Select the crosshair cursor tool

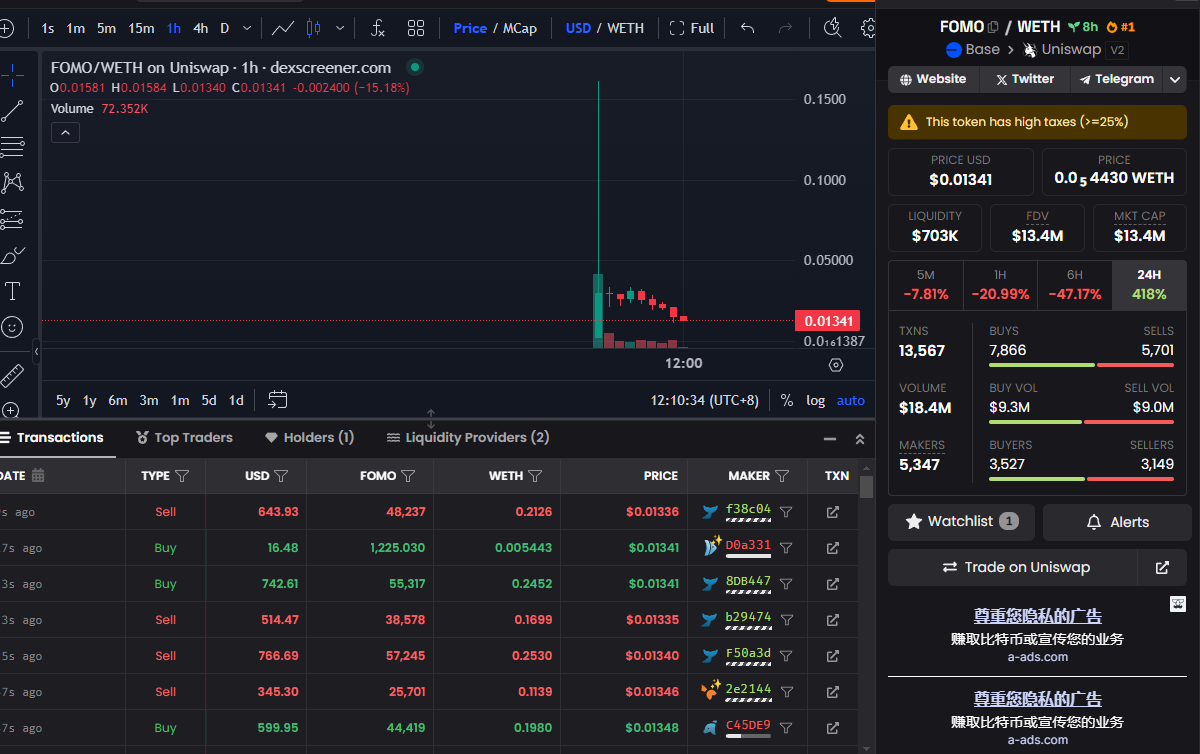coord(12,73)
